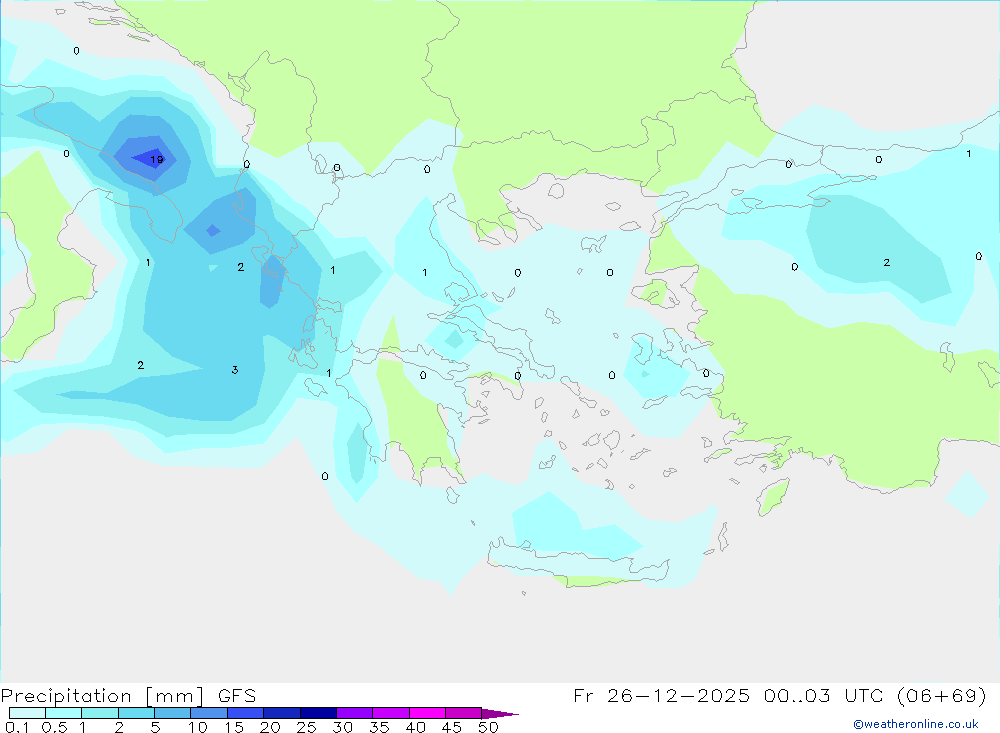Select the 40–45 mm magenta legend box

click(427, 713)
